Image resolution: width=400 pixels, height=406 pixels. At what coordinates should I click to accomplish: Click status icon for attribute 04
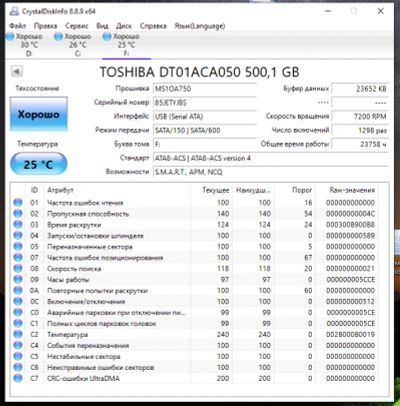coord(18,235)
